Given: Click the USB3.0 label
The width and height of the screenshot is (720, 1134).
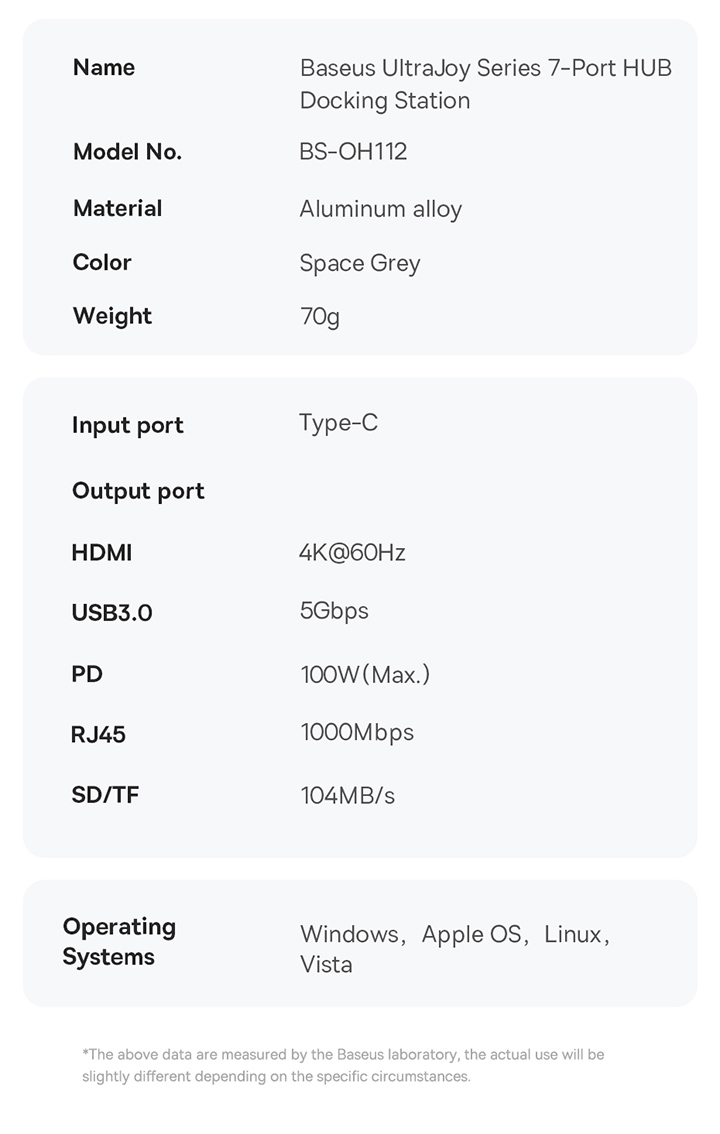Looking at the screenshot, I should [112, 613].
